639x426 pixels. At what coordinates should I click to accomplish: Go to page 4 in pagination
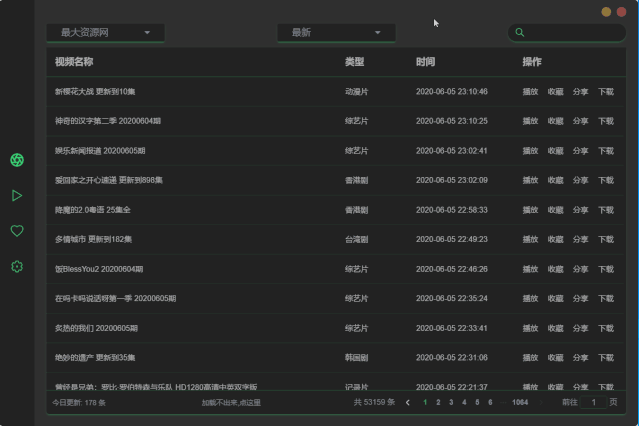point(464,402)
